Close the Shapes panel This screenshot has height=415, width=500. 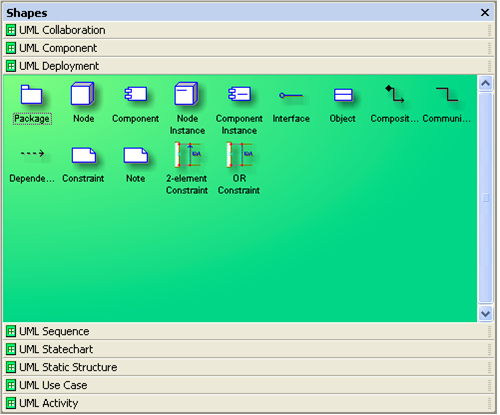pos(485,13)
